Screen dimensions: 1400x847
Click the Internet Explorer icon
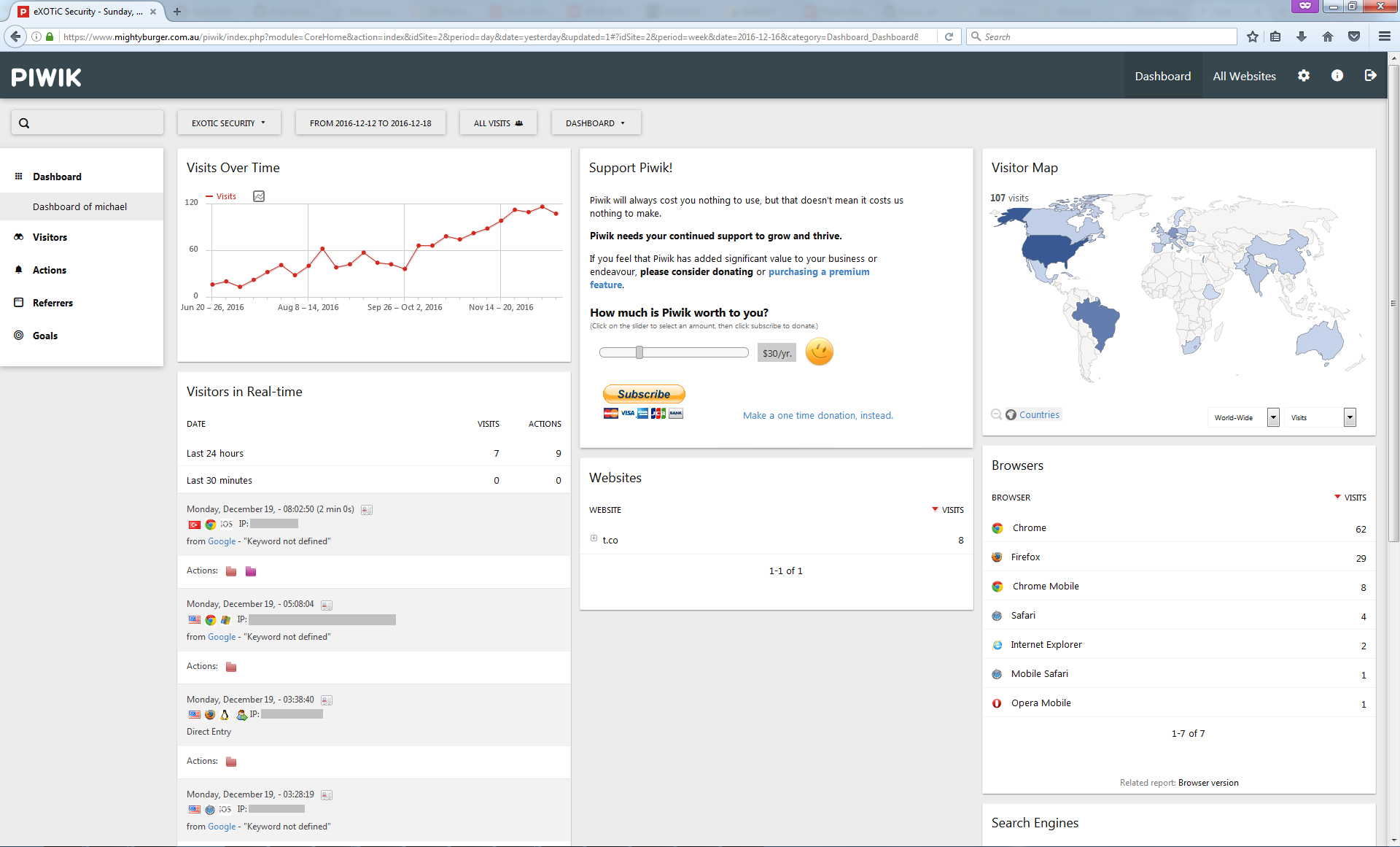tap(997, 645)
